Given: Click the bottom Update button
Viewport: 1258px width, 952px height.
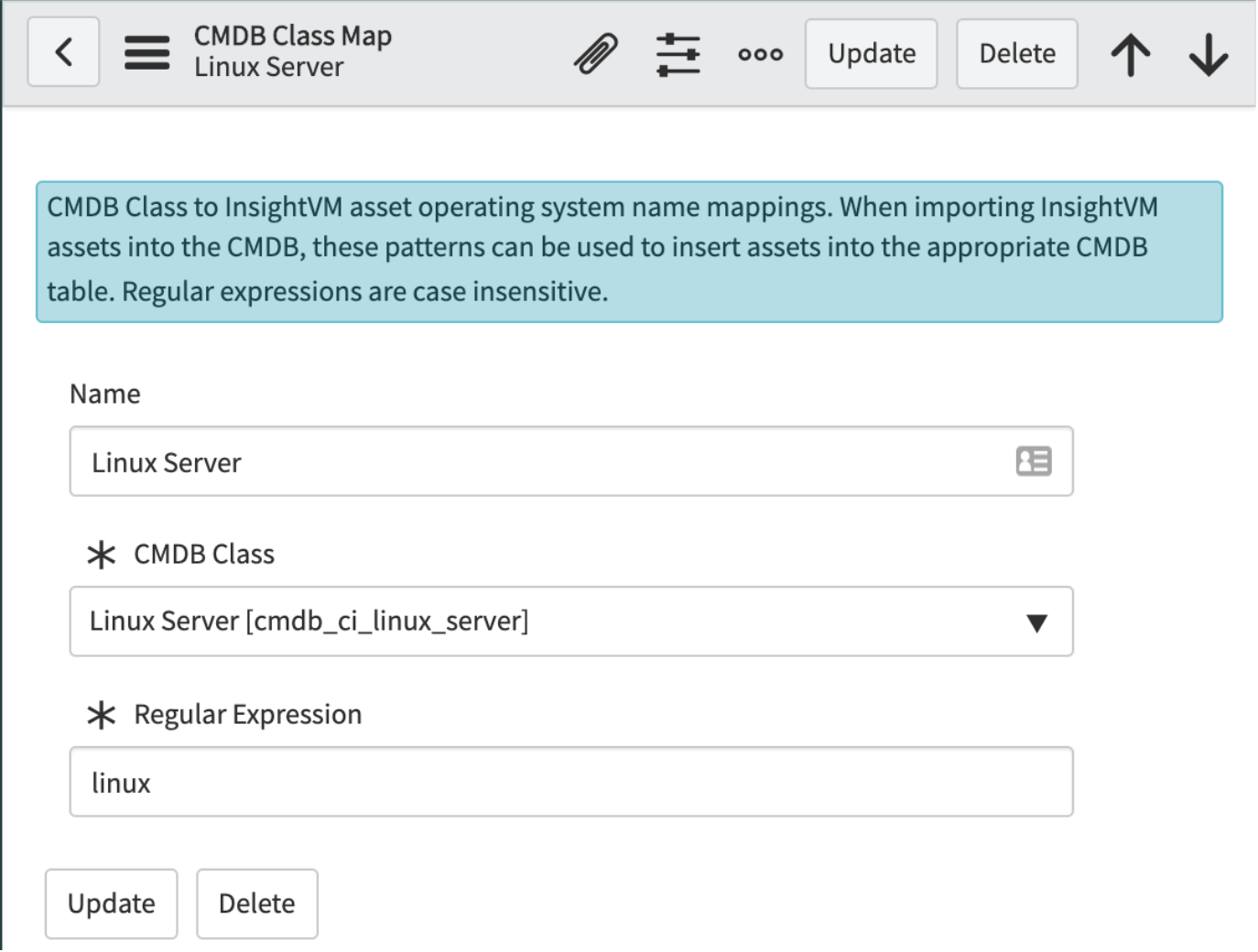Looking at the screenshot, I should point(112,903).
